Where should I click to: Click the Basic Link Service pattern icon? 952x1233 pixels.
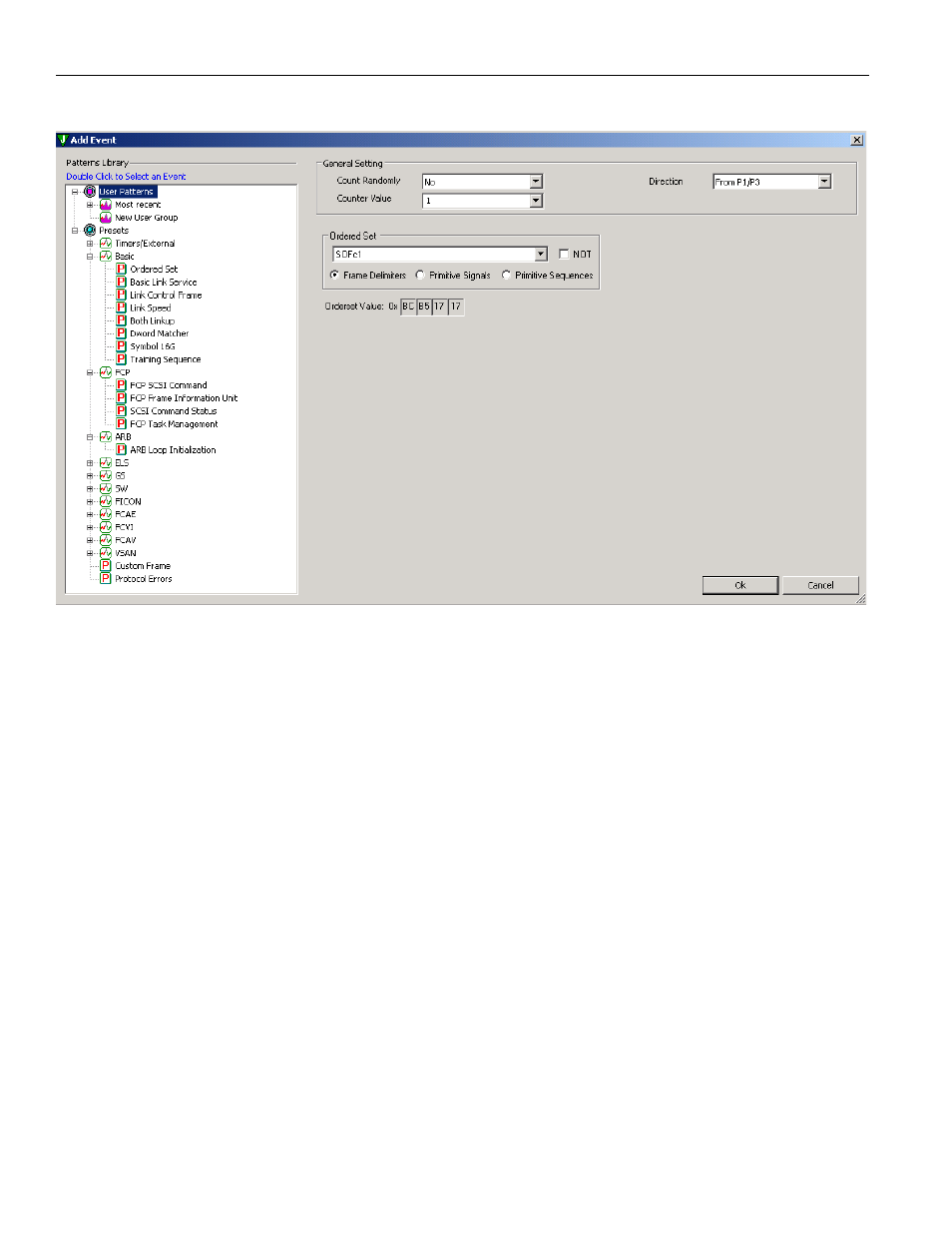click(x=121, y=283)
